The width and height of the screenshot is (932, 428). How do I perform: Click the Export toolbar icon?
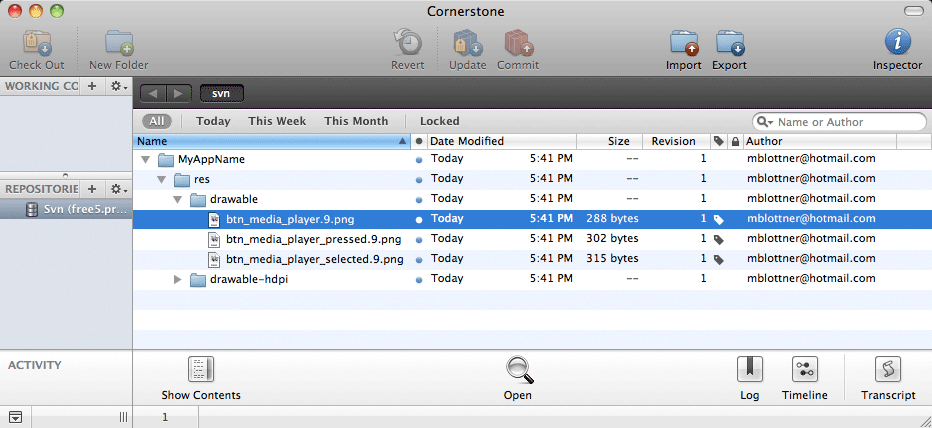[x=730, y=43]
